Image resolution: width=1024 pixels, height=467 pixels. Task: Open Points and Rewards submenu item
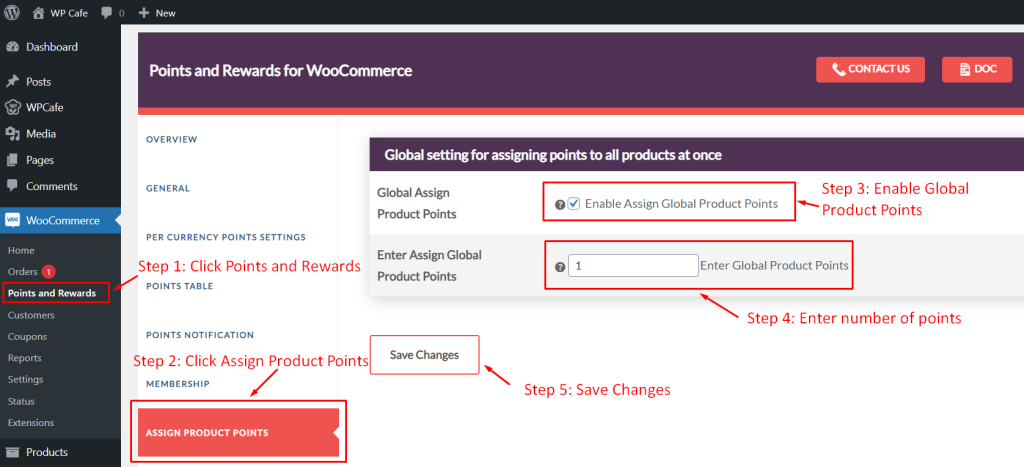click(x=52, y=293)
